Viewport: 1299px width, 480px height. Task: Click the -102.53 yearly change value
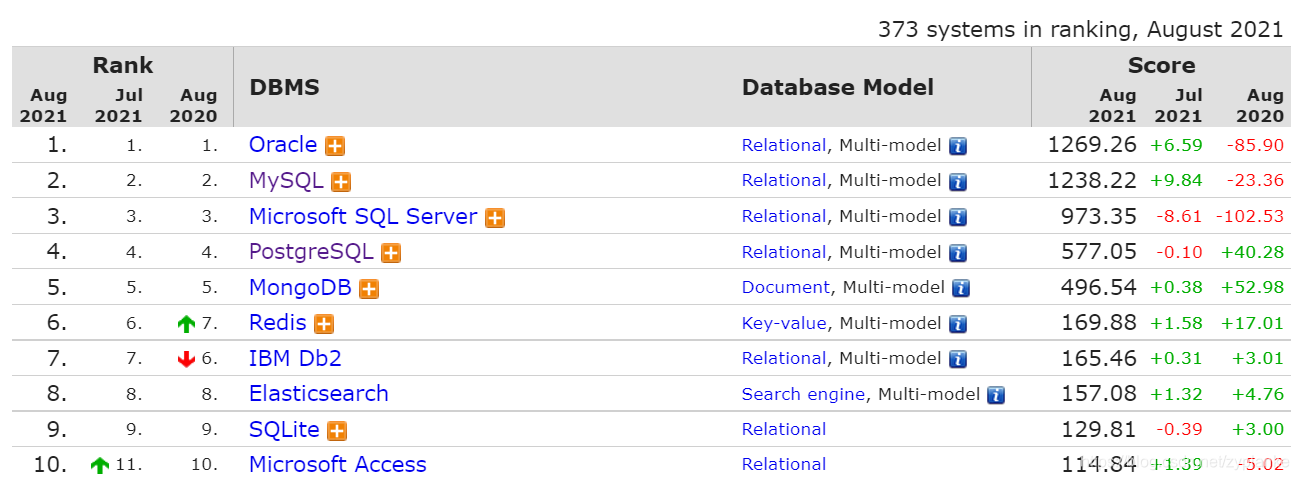[x=1250, y=216]
